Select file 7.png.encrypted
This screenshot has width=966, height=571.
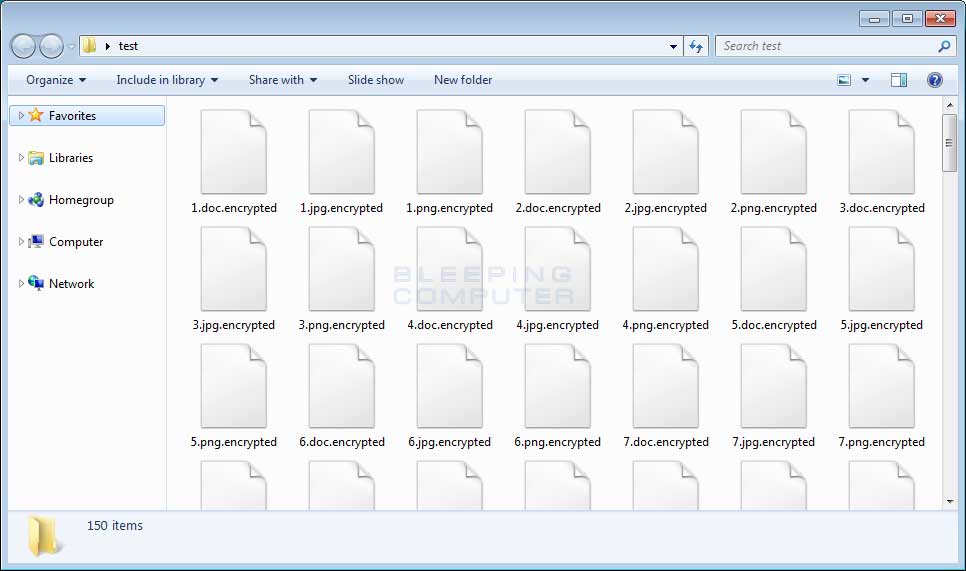pos(882,395)
